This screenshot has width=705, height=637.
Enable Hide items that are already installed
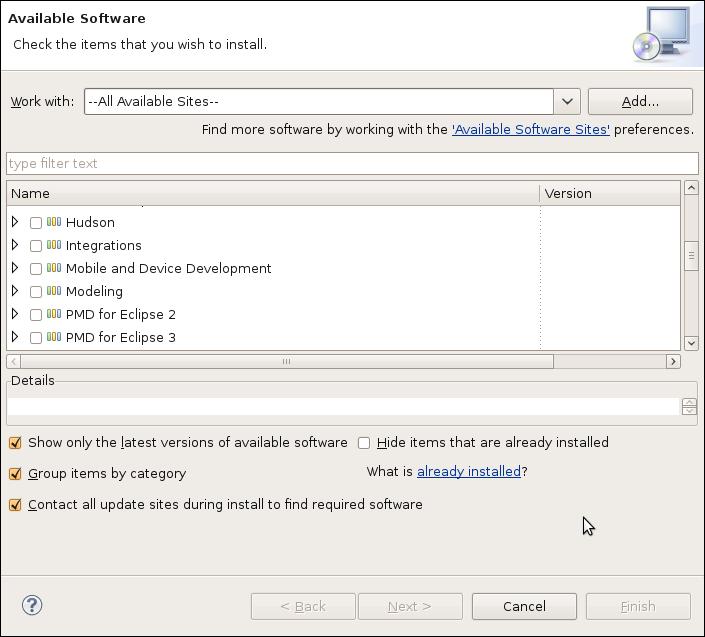tap(364, 443)
